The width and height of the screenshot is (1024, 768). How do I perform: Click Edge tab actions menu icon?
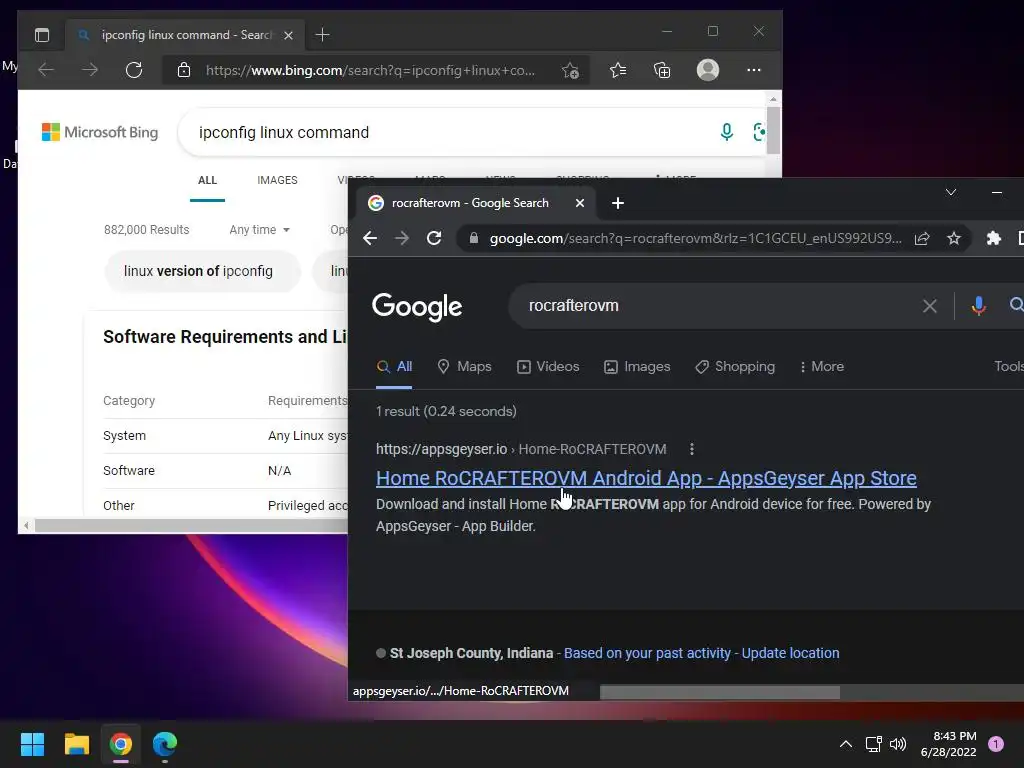[x=42, y=35]
